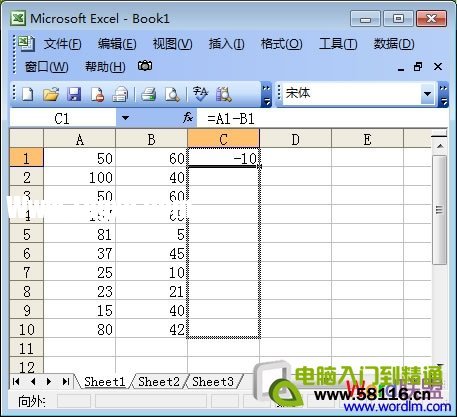Select column C header
The image size is (457, 417).
[x=223, y=139]
